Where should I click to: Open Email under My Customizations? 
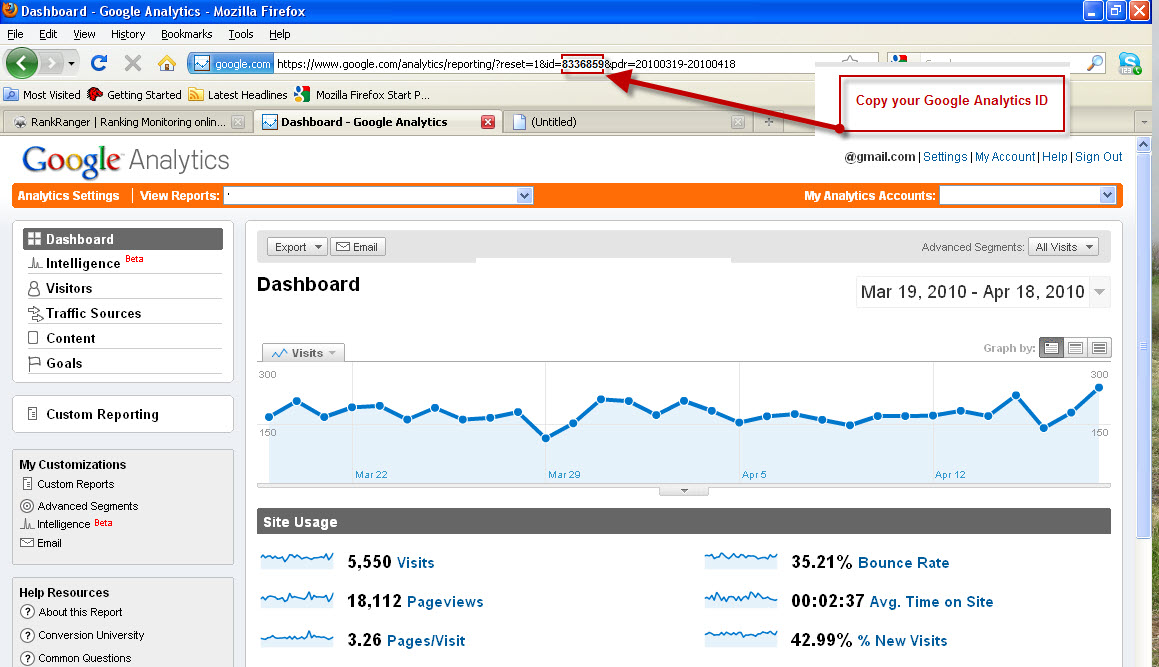click(x=49, y=543)
